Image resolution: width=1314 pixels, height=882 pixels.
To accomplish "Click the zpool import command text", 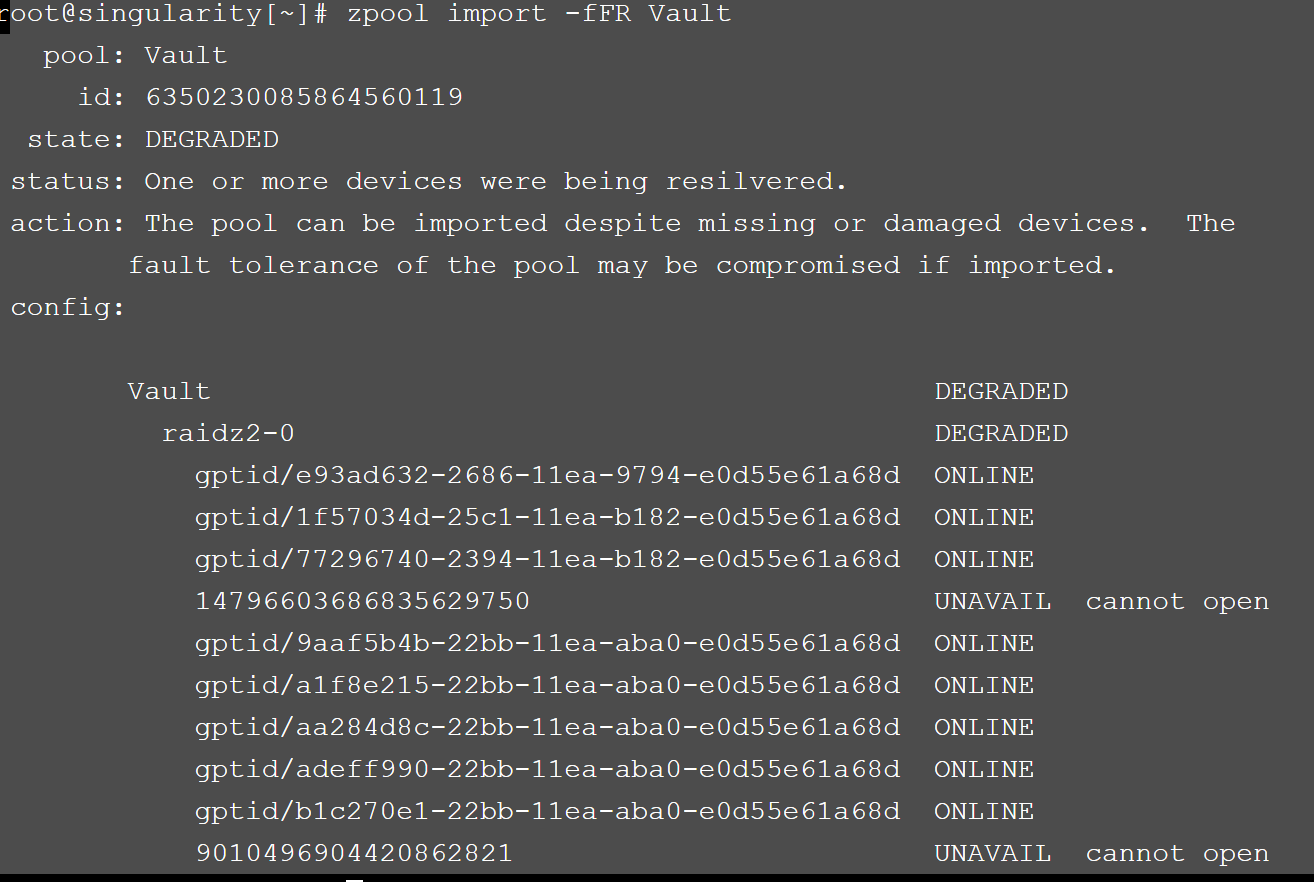I will [x=539, y=14].
